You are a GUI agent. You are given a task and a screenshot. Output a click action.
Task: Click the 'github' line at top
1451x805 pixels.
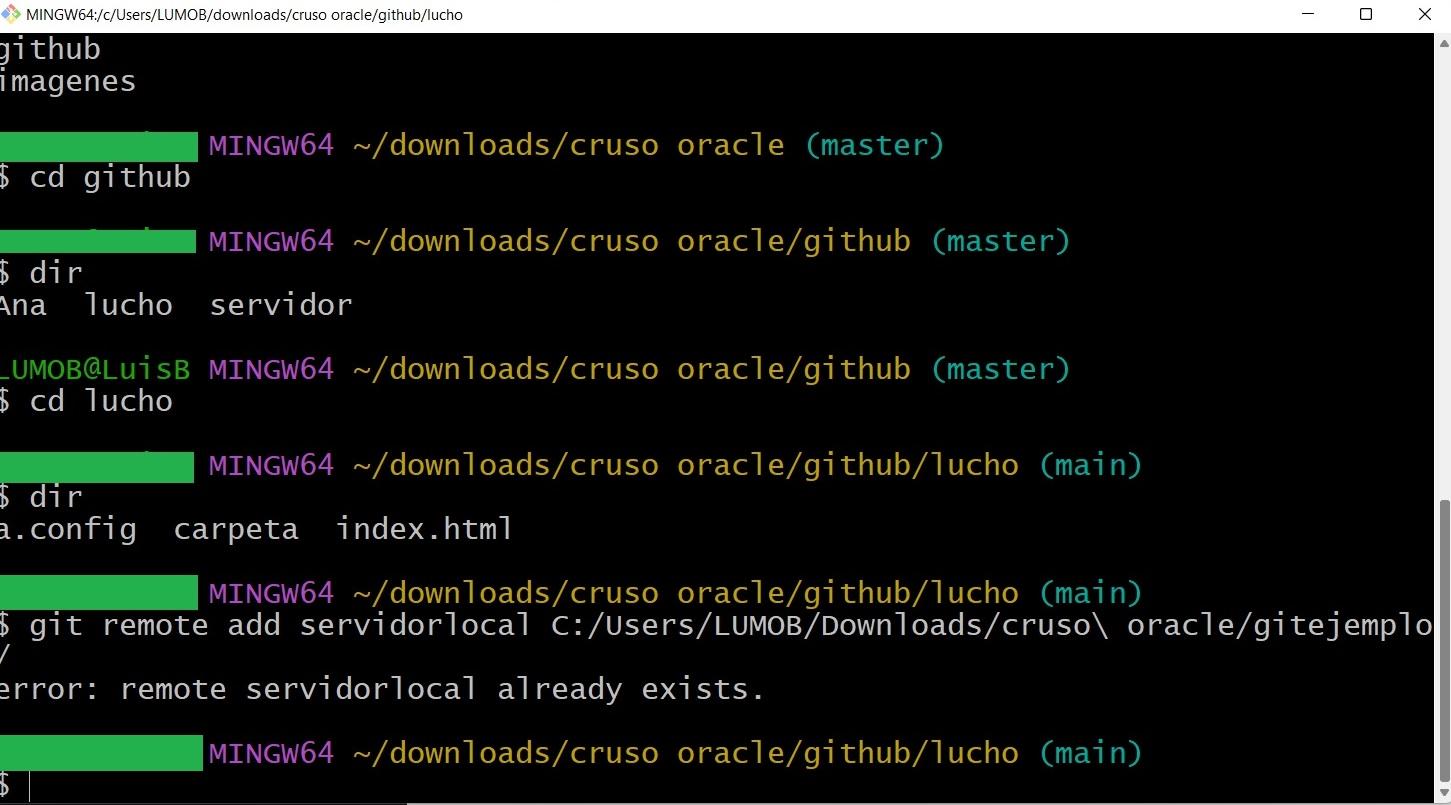point(50,49)
